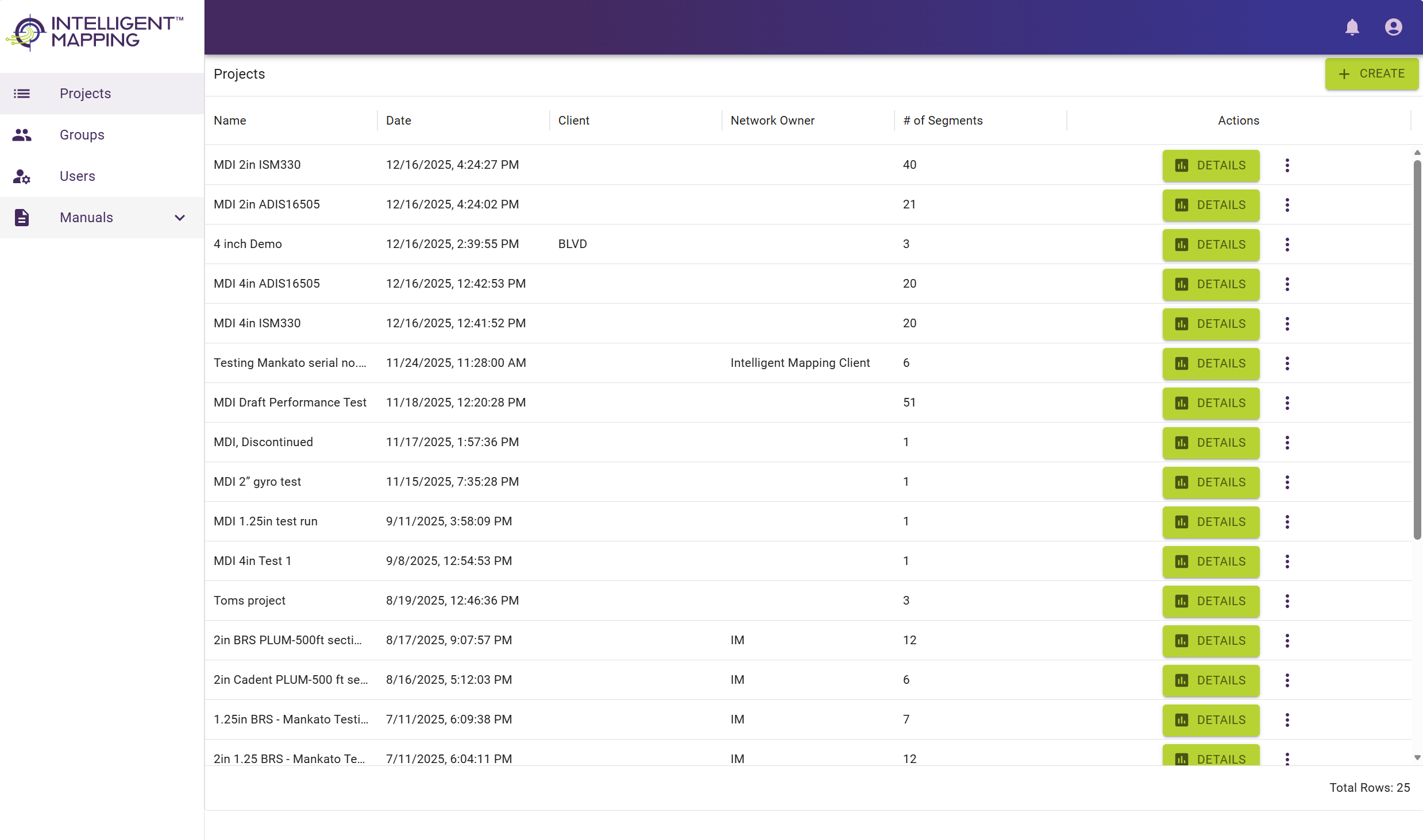Click the table scrollbar down arrow
This screenshot has height=840, width=1423.
(1417, 758)
